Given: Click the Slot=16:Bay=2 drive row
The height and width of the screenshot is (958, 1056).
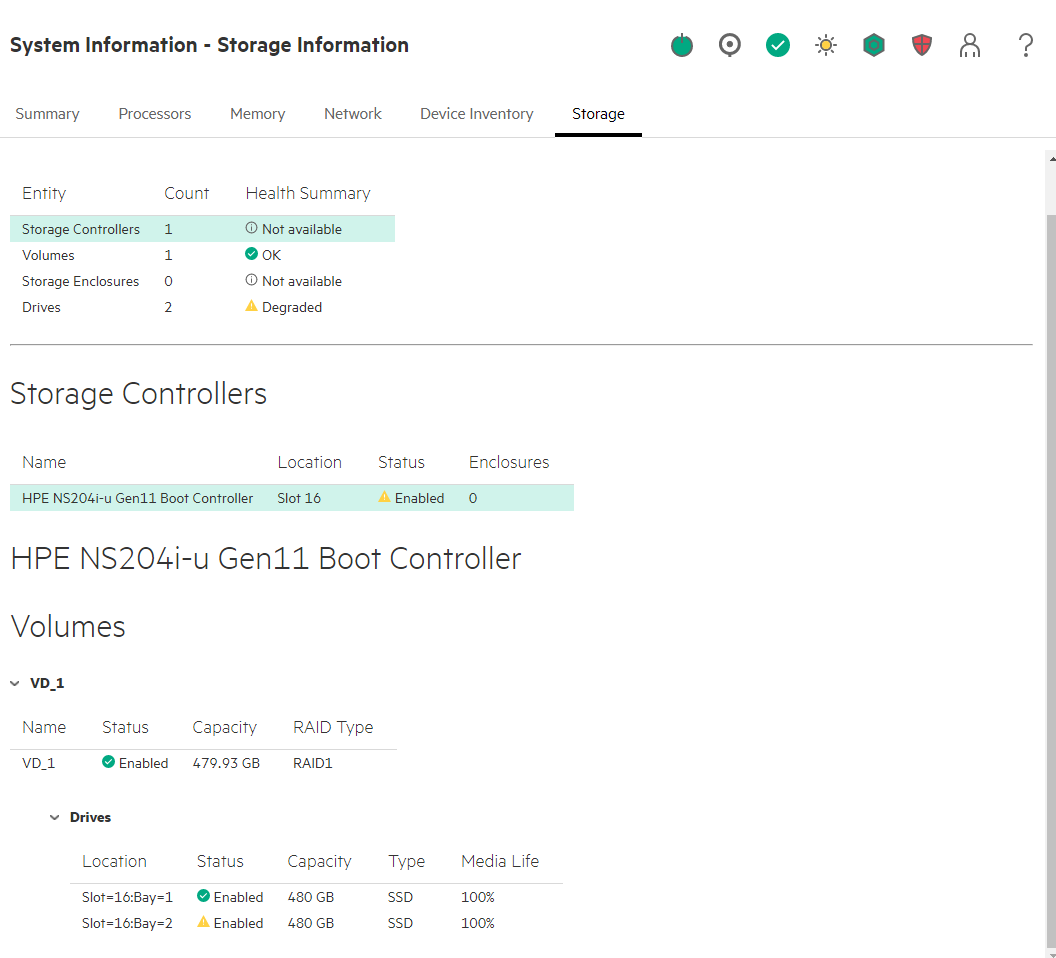Looking at the screenshot, I should pyautogui.click(x=316, y=923).
